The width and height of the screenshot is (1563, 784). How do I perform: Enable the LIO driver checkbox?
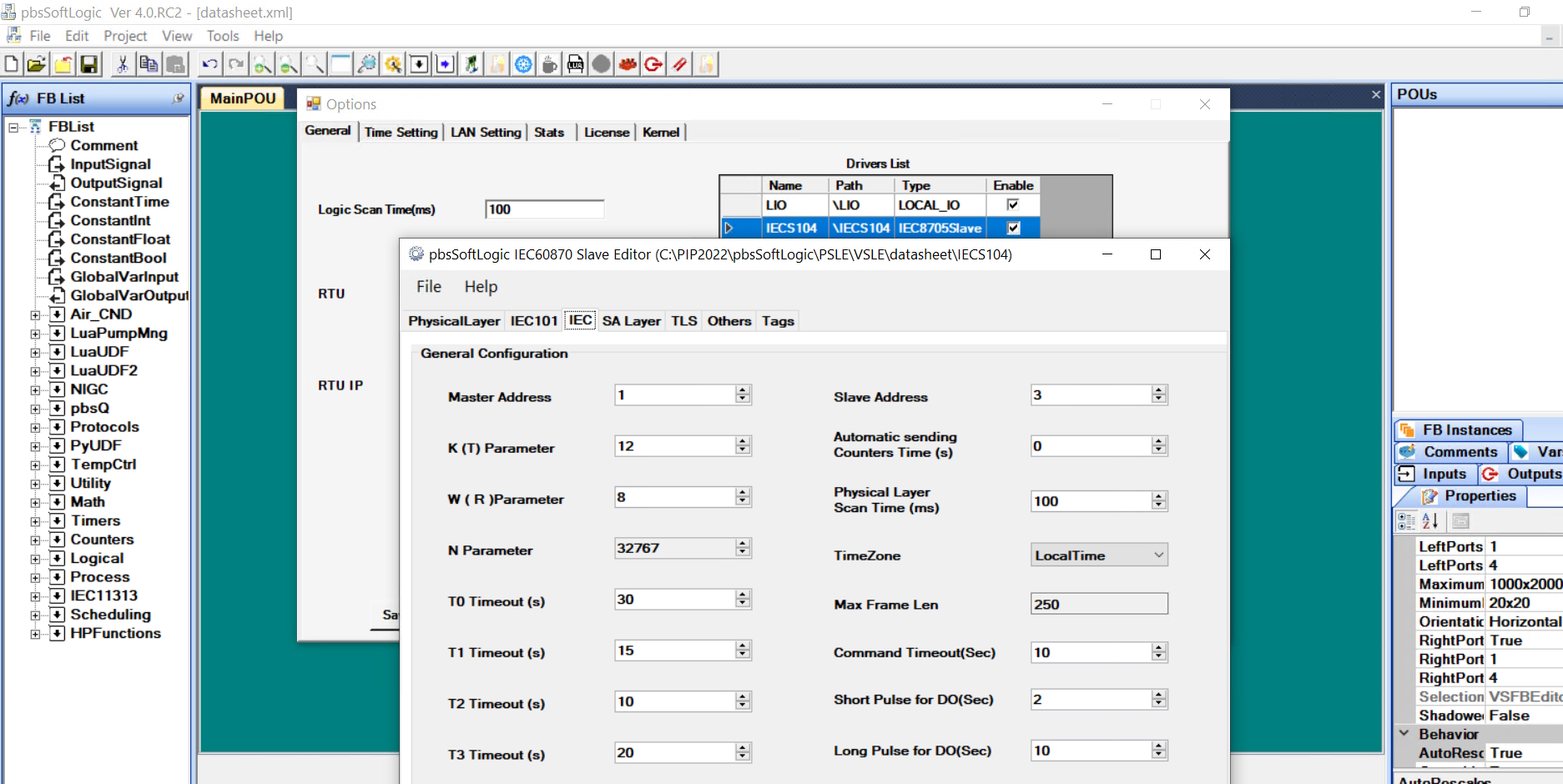tap(1012, 204)
